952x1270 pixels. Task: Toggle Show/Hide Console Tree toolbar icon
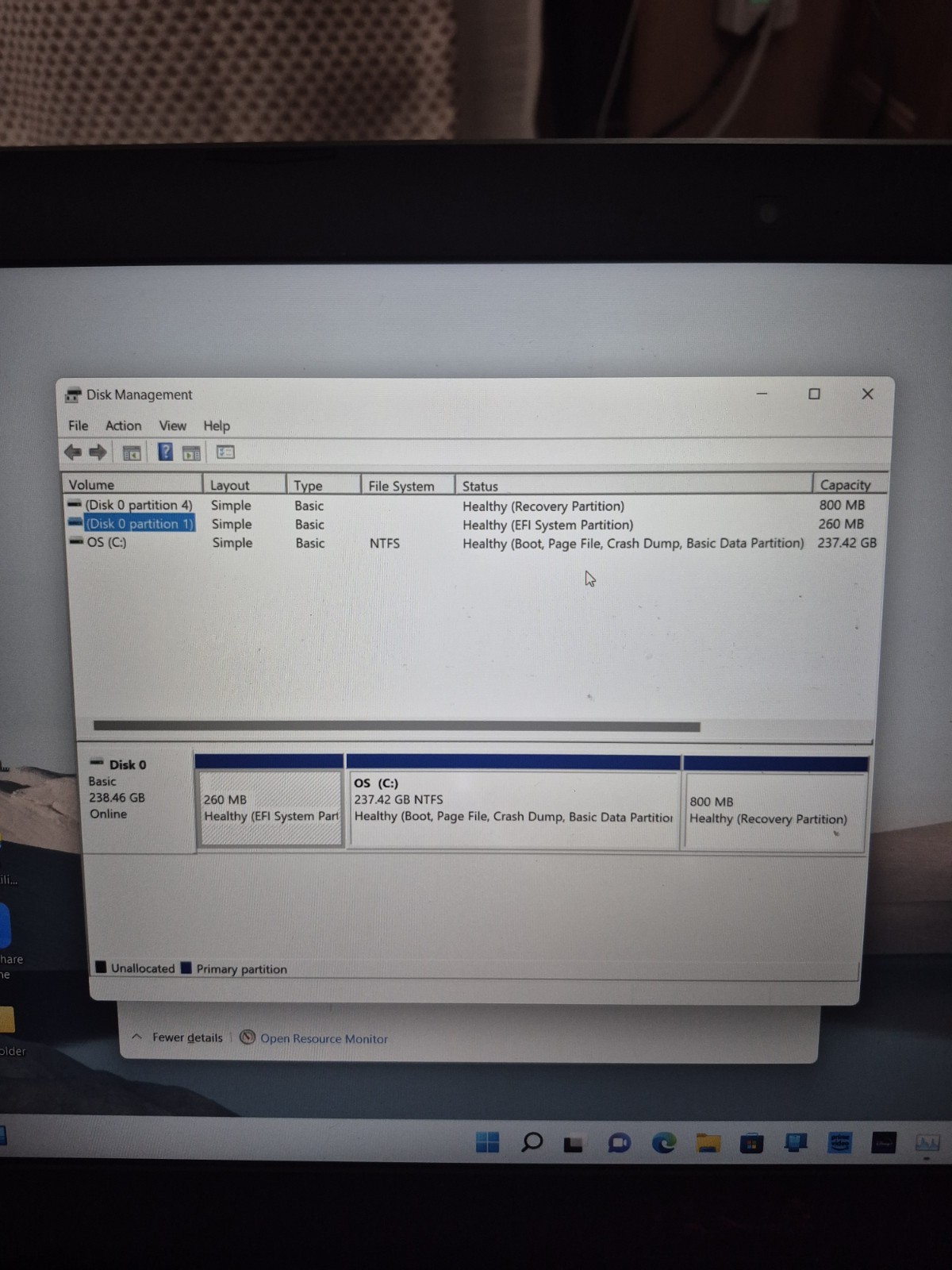[132, 453]
